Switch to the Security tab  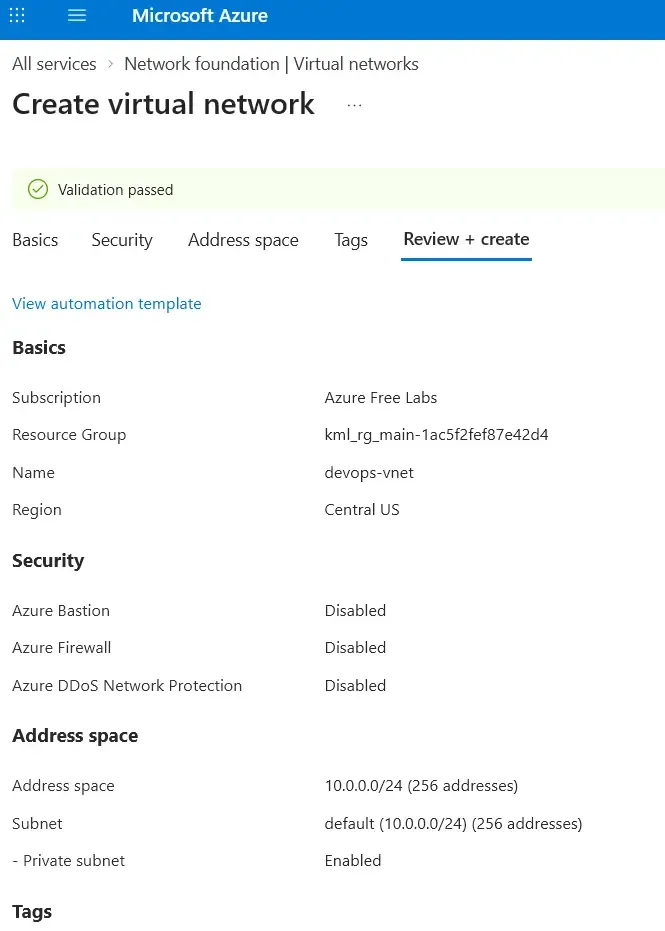pyautogui.click(x=122, y=240)
